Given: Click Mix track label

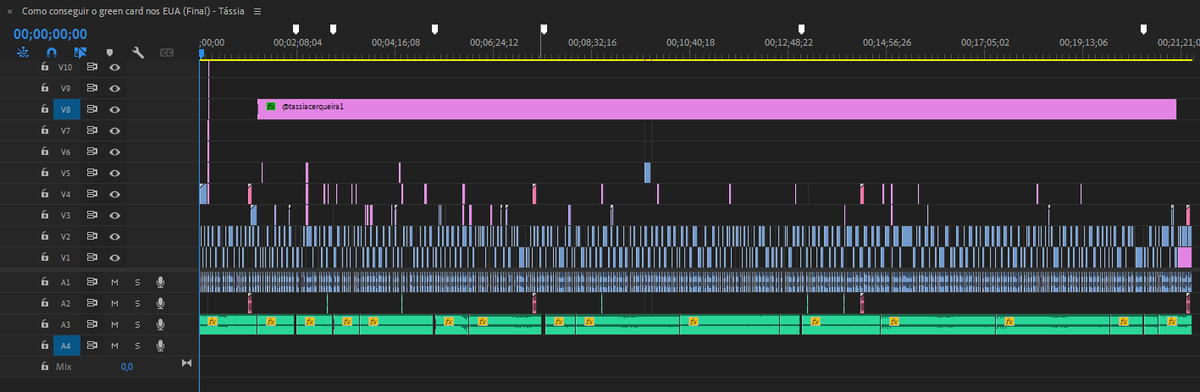Looking at the screenshot, I should (64, 367).
